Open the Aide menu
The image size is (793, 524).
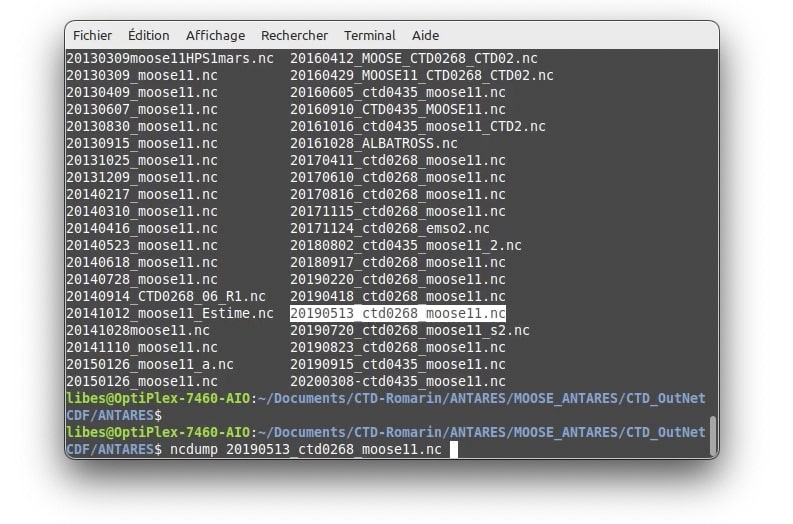426,35
